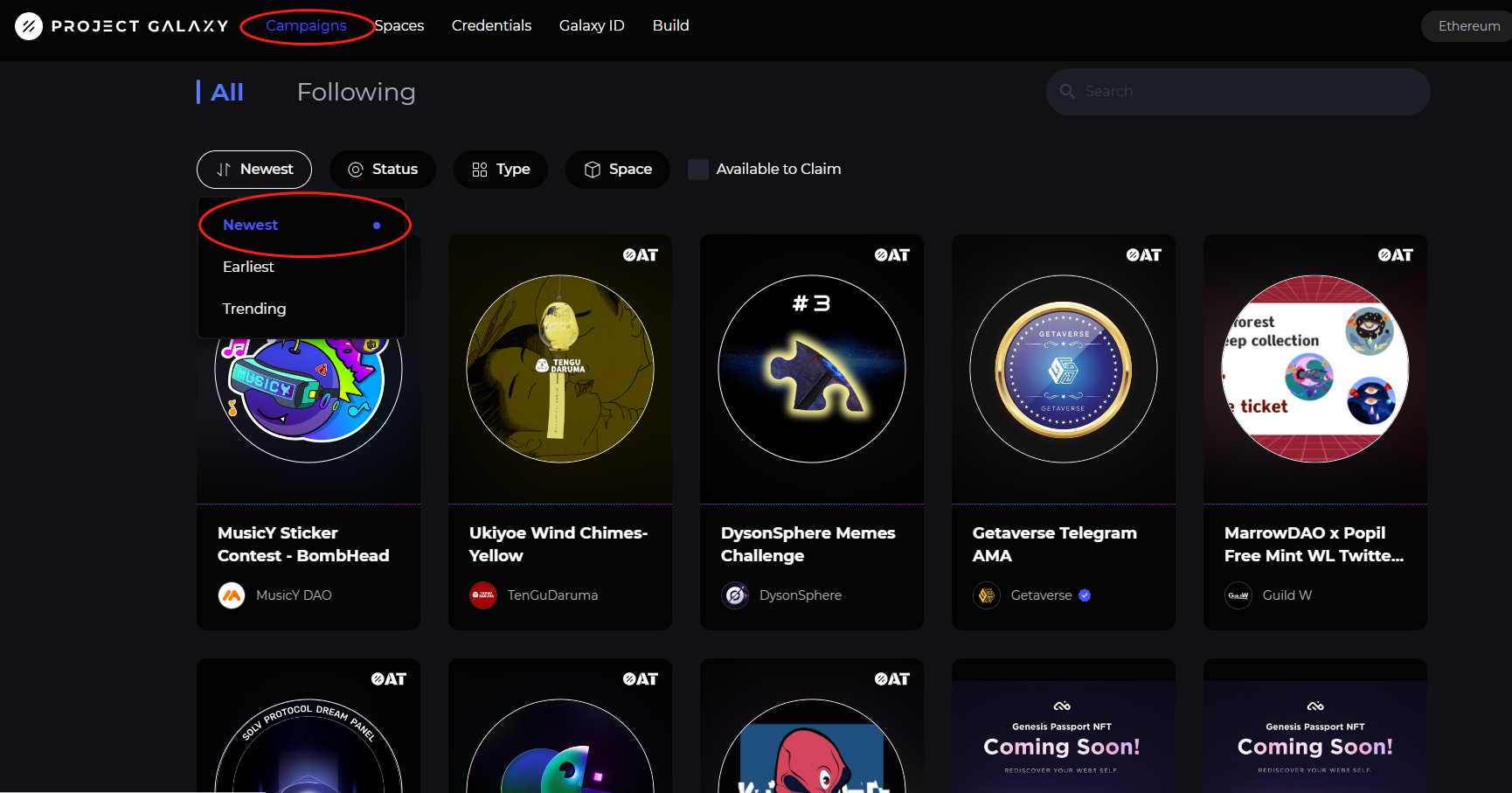
Task: Click the Project Galaxy logo icon
Action: pyautogui.click(x=29, y=26)
